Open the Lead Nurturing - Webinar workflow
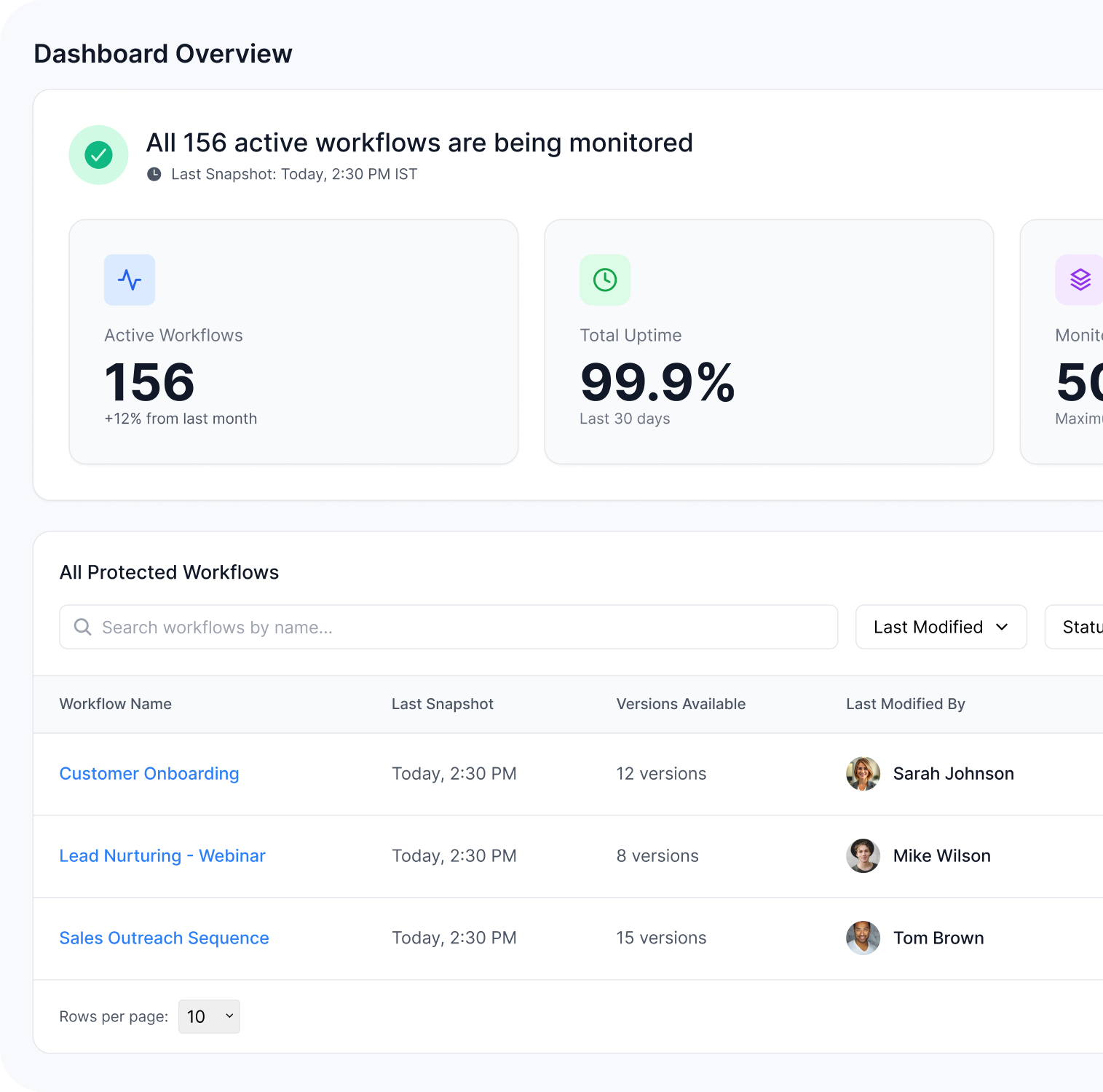The width and height of the screenshot is (1103, 1092). click(162, 856)
